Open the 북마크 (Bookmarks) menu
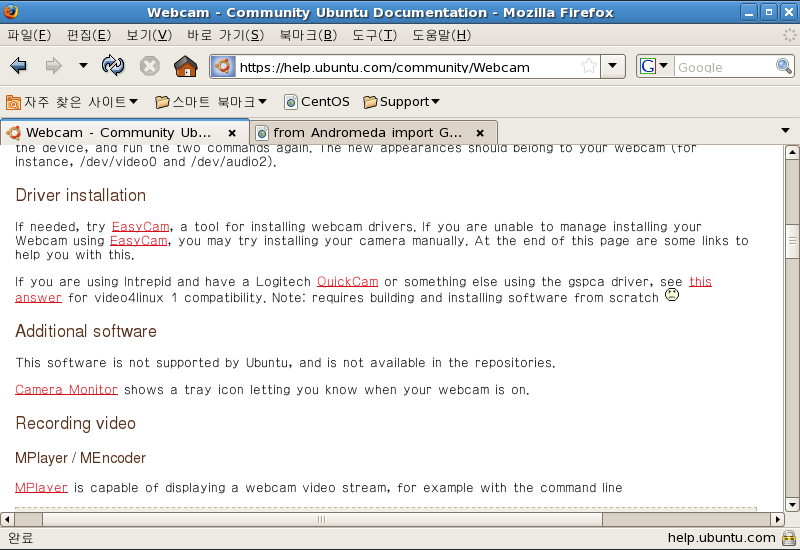Viewport: 800px width, 550px height. click(308, 35)
